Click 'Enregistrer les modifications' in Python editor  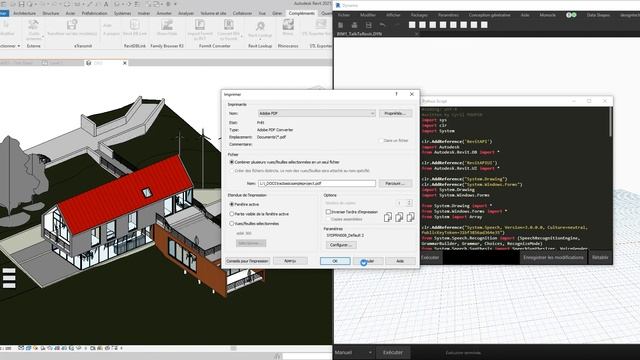tap(553, 258)
